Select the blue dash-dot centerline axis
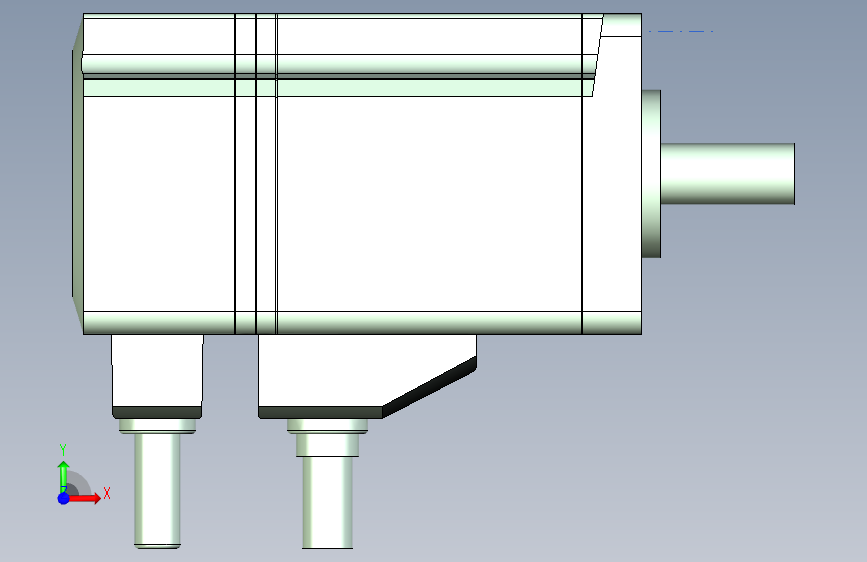The width and height of the screenshot is (867, 562). 681,31
